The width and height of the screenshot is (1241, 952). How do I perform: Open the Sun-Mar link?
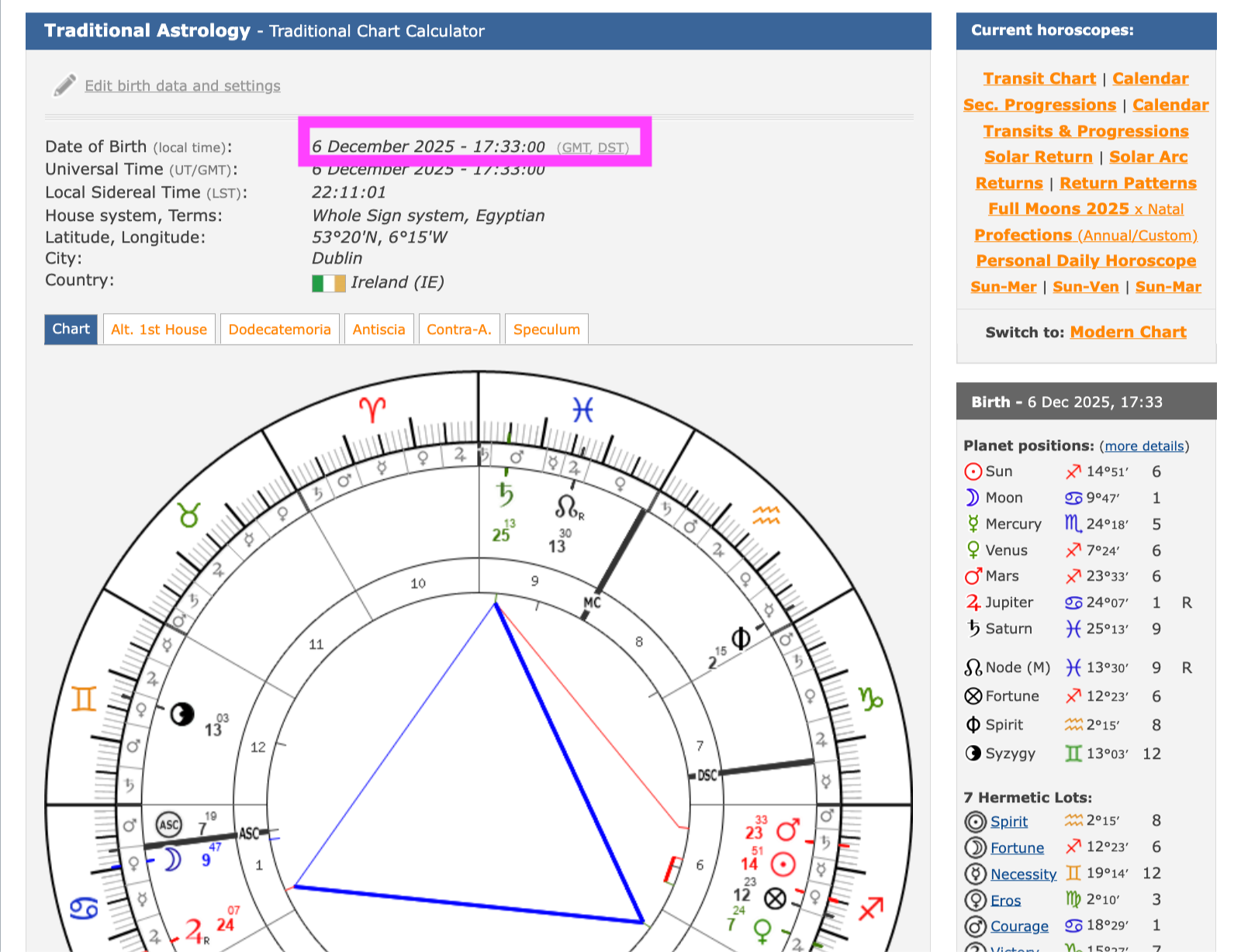point(1168,287)
